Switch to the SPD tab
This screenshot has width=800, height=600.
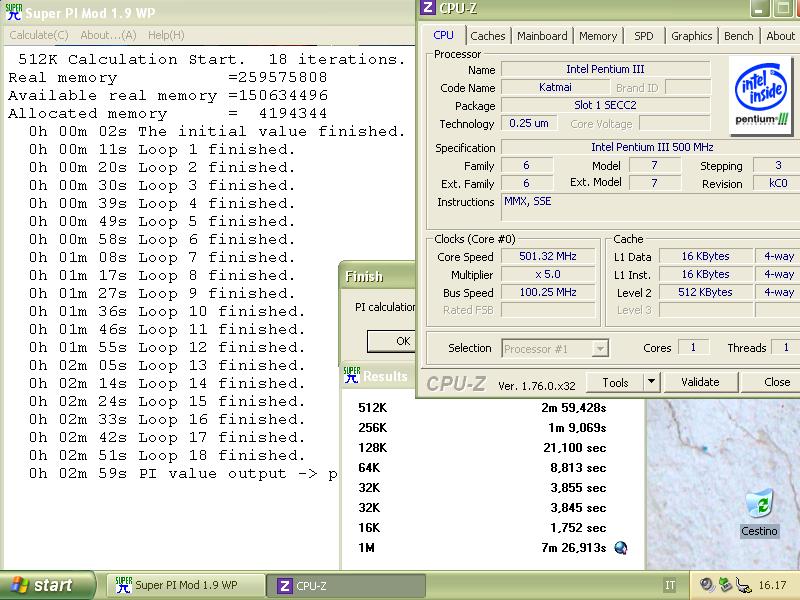coord(644,36)
